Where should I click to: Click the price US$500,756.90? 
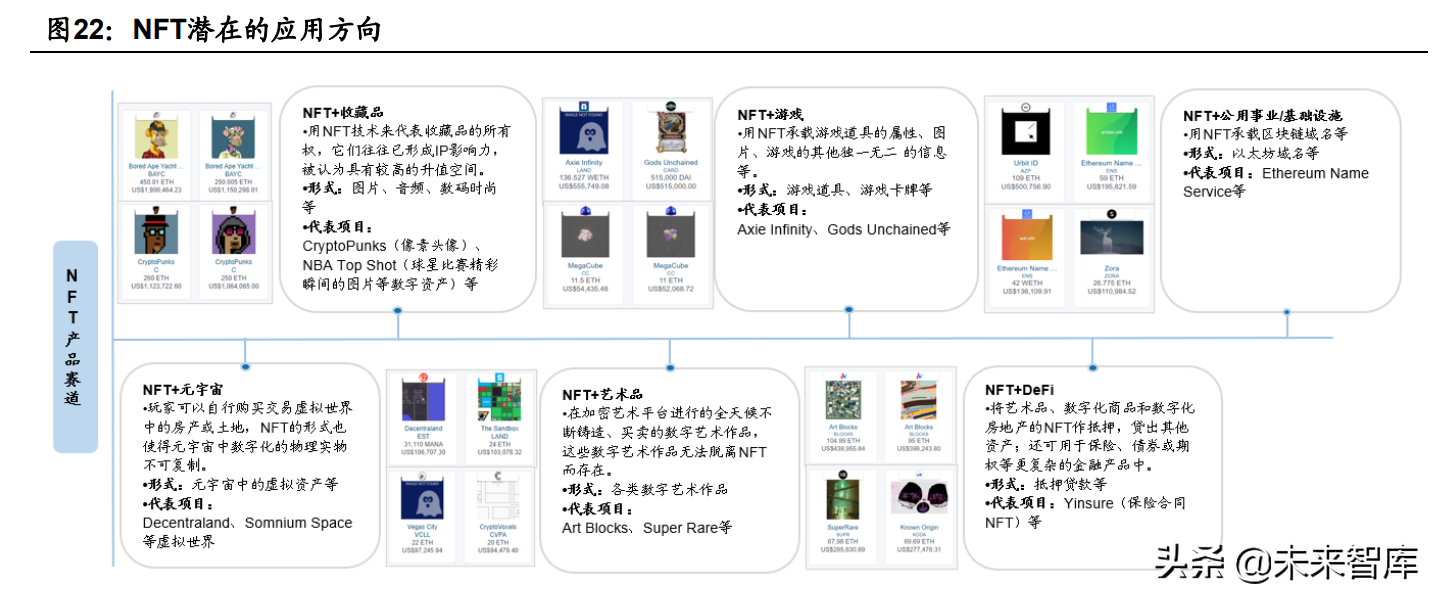[x=1027, y=186]
